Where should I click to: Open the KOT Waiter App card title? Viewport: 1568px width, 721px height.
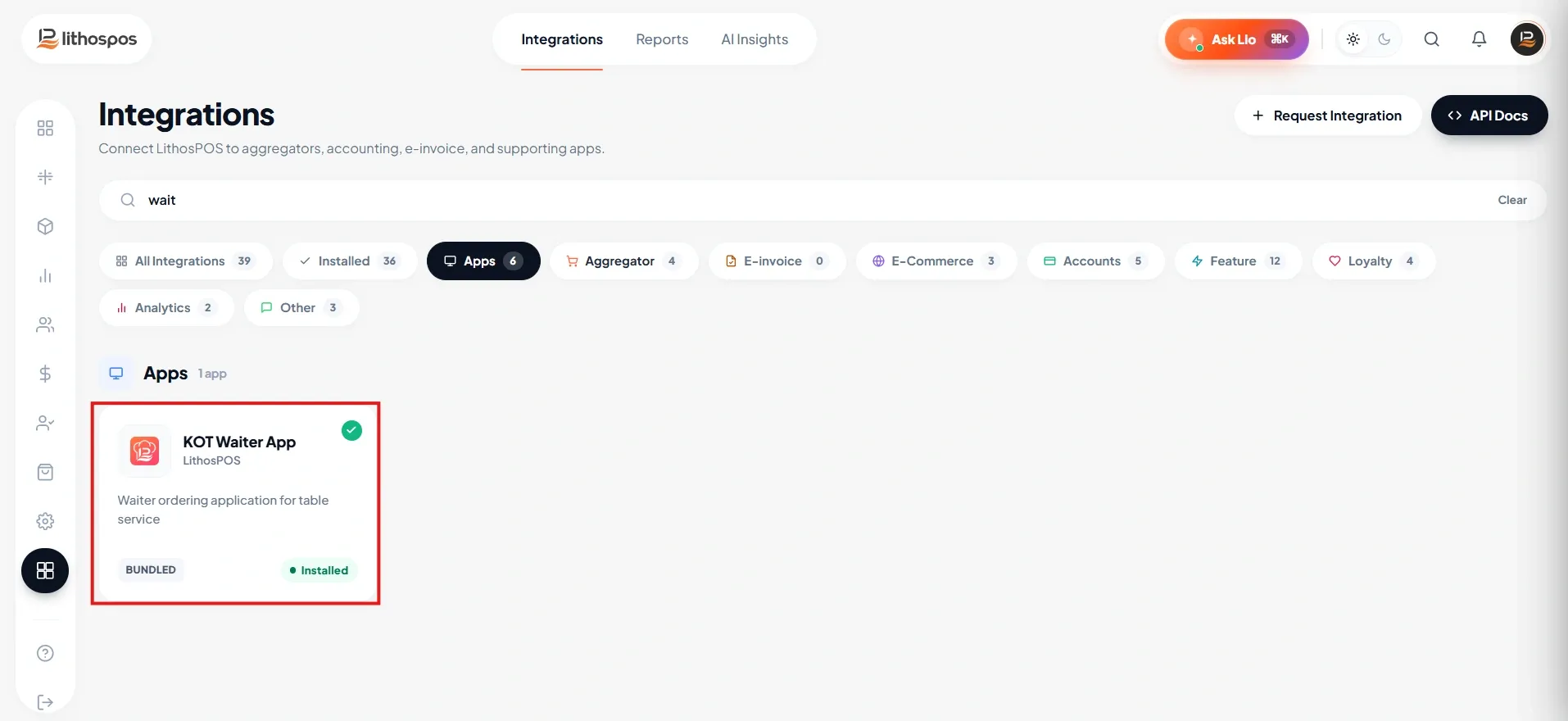click(x=239, y=442)
